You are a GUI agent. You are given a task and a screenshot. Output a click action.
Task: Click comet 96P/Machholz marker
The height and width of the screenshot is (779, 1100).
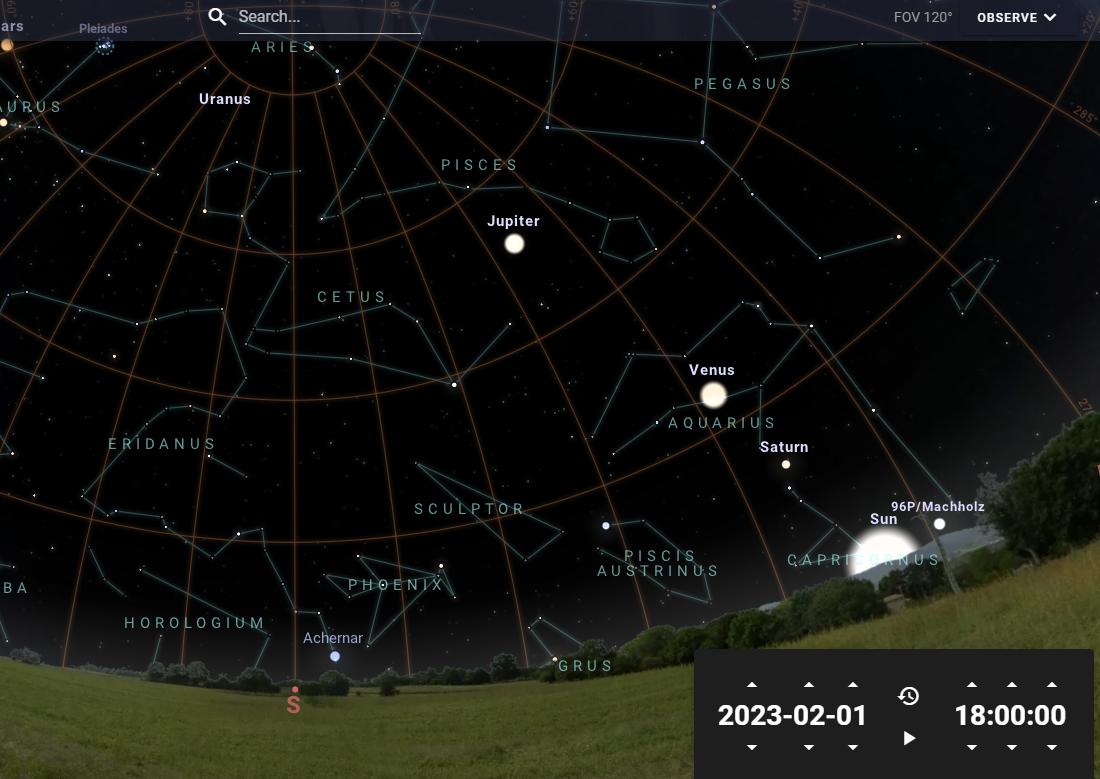coord(938,522)
